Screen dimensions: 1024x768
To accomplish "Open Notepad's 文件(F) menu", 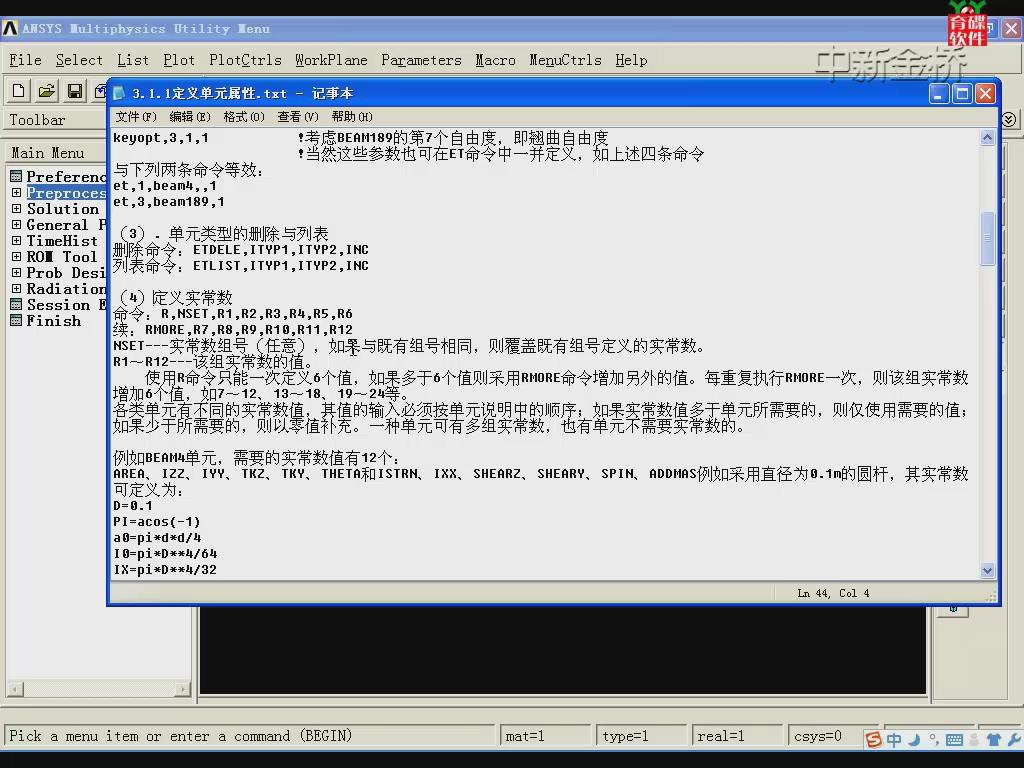I will click(x=136, y=117).
